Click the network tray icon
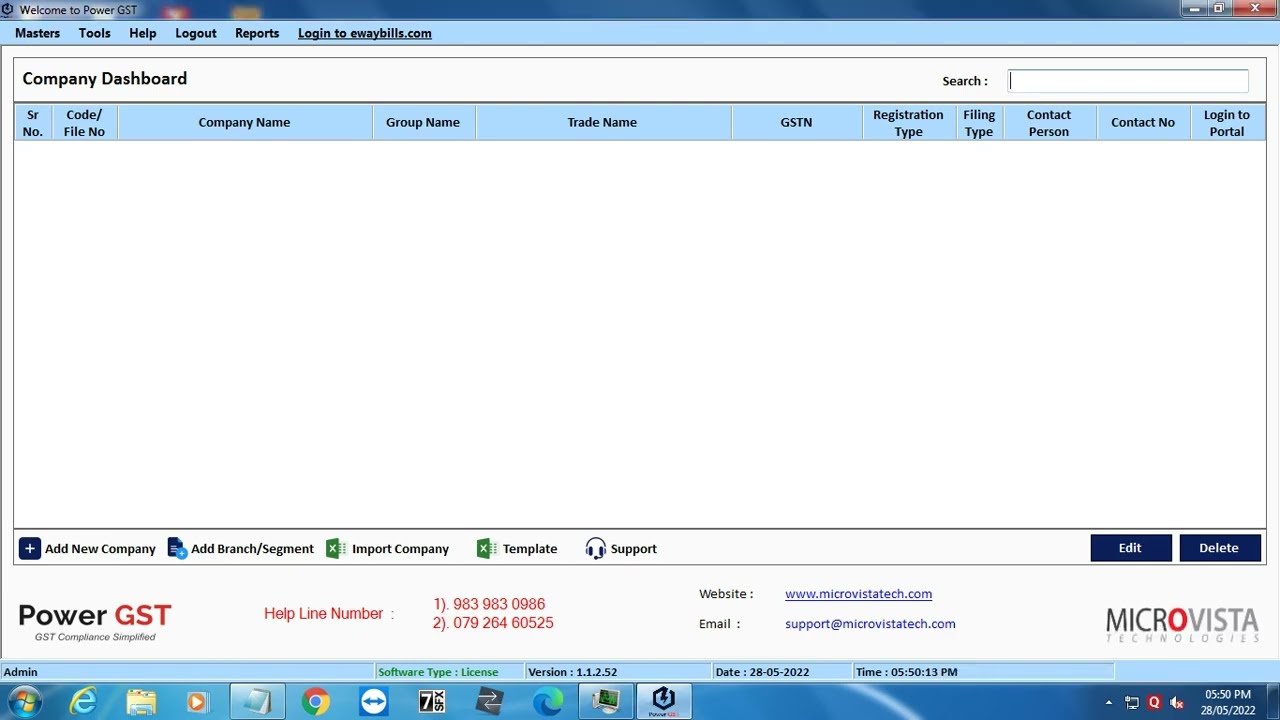The width and height of the screenshot is (1280, 720). [x=1132, y=703]
